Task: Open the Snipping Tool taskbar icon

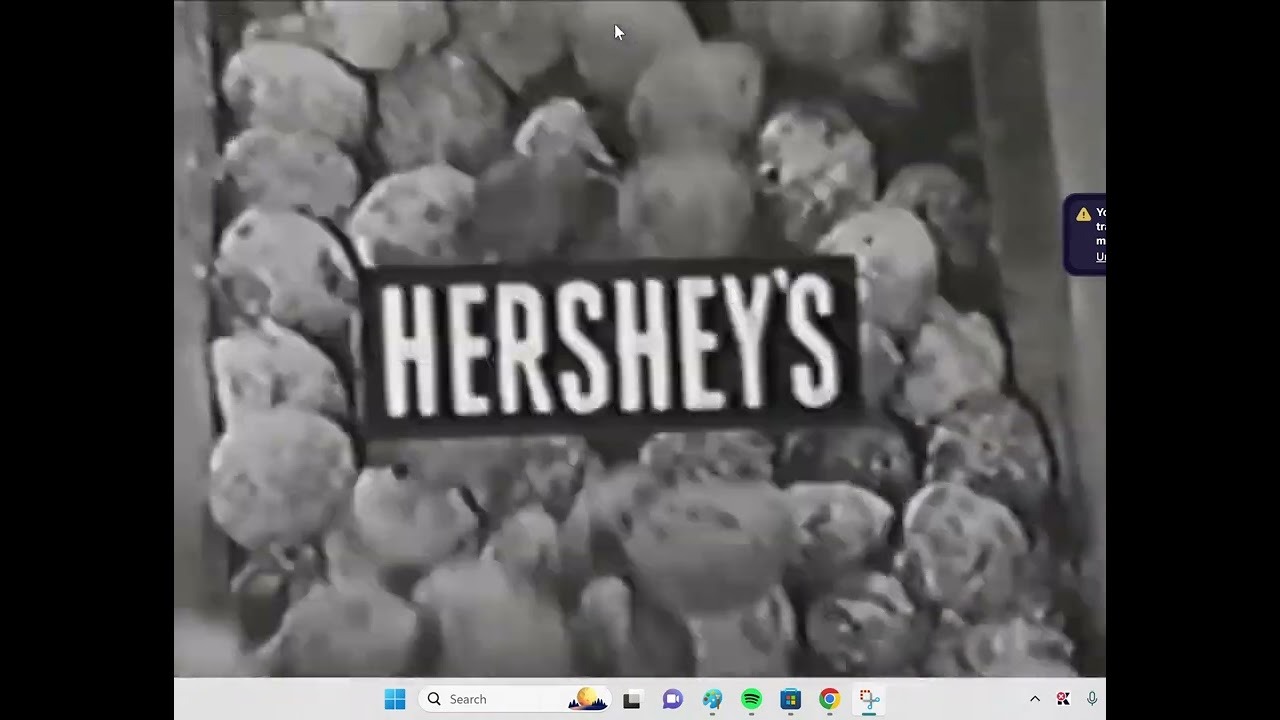Action: 869,699
